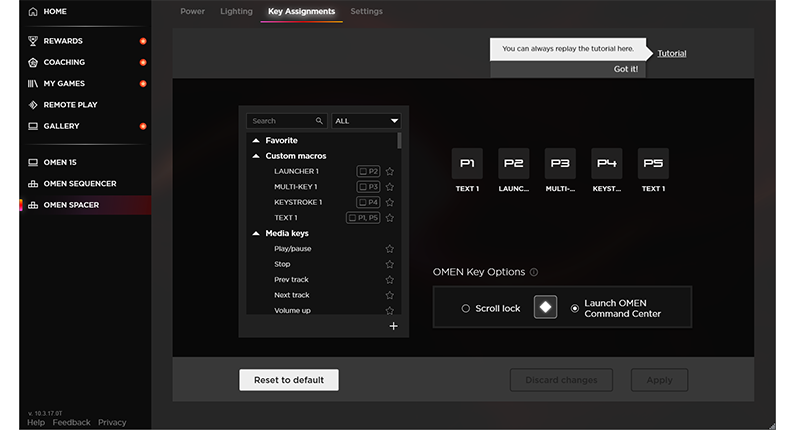Screen dimensions: 795x430
Task: Click the macro search field
Action: [287, 121]
